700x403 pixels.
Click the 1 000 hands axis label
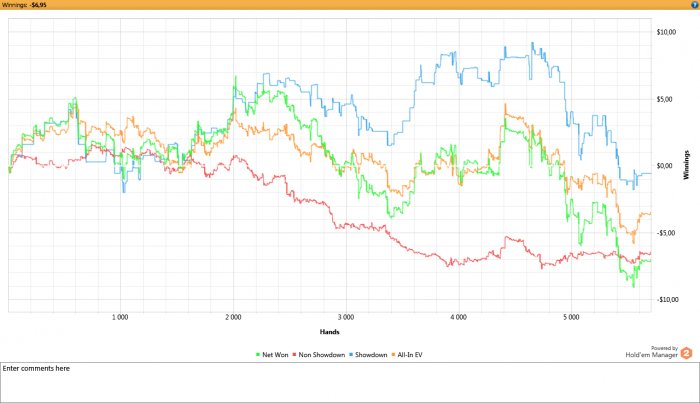coord(120,317)
